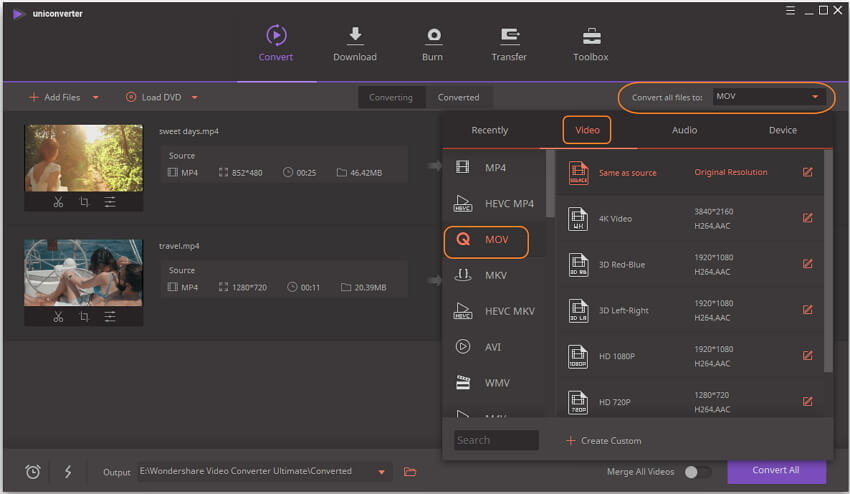This screenshot has height=494, width=850.
Task: Choose the 4K Video preset
Action: pyautogui.click(x=690, y=219)
